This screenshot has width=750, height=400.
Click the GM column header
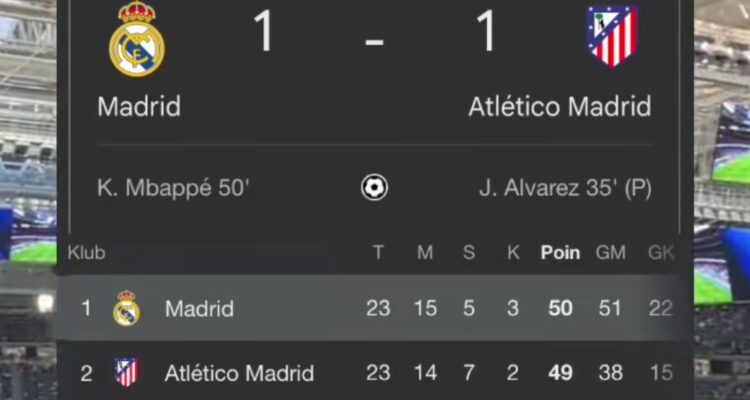[x=610, y=253]
